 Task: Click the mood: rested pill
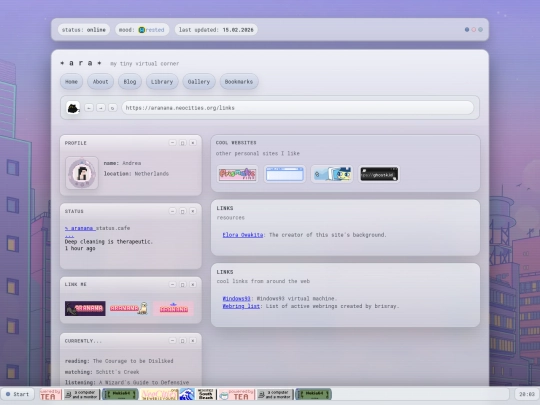click(142, 30)
